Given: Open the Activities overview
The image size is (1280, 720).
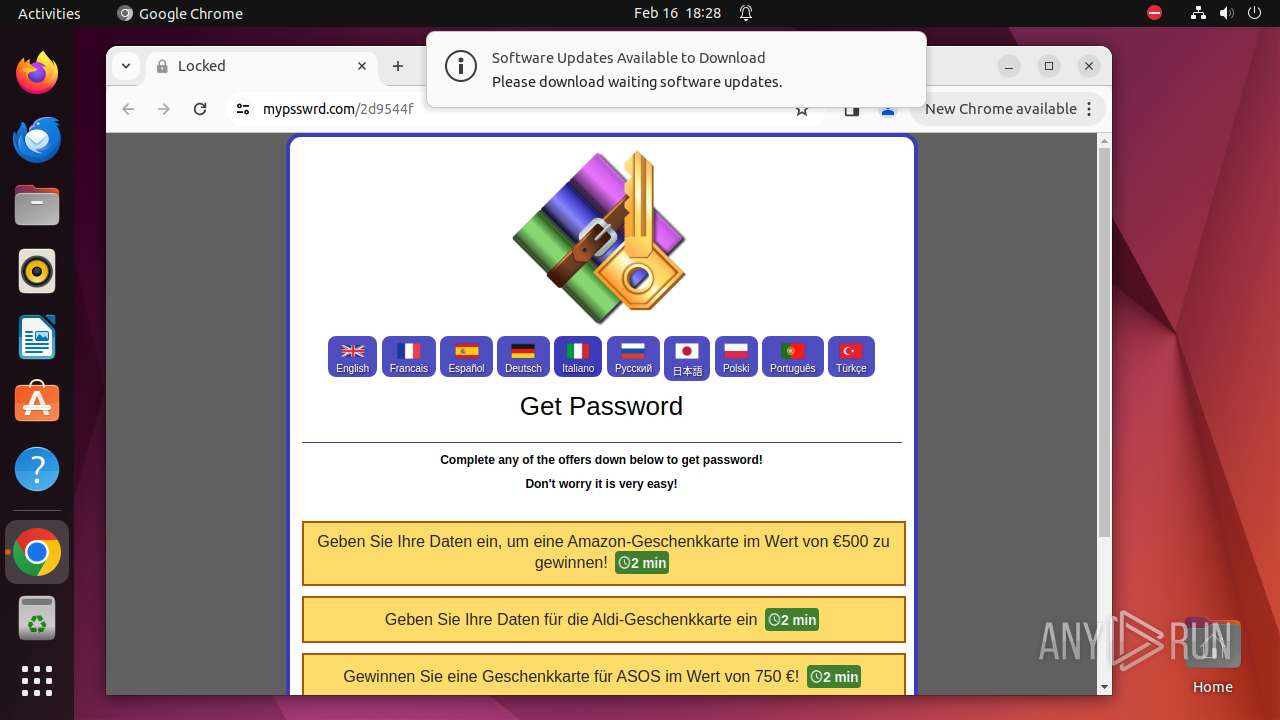Looking at the screenshot, I should point(49,13).
